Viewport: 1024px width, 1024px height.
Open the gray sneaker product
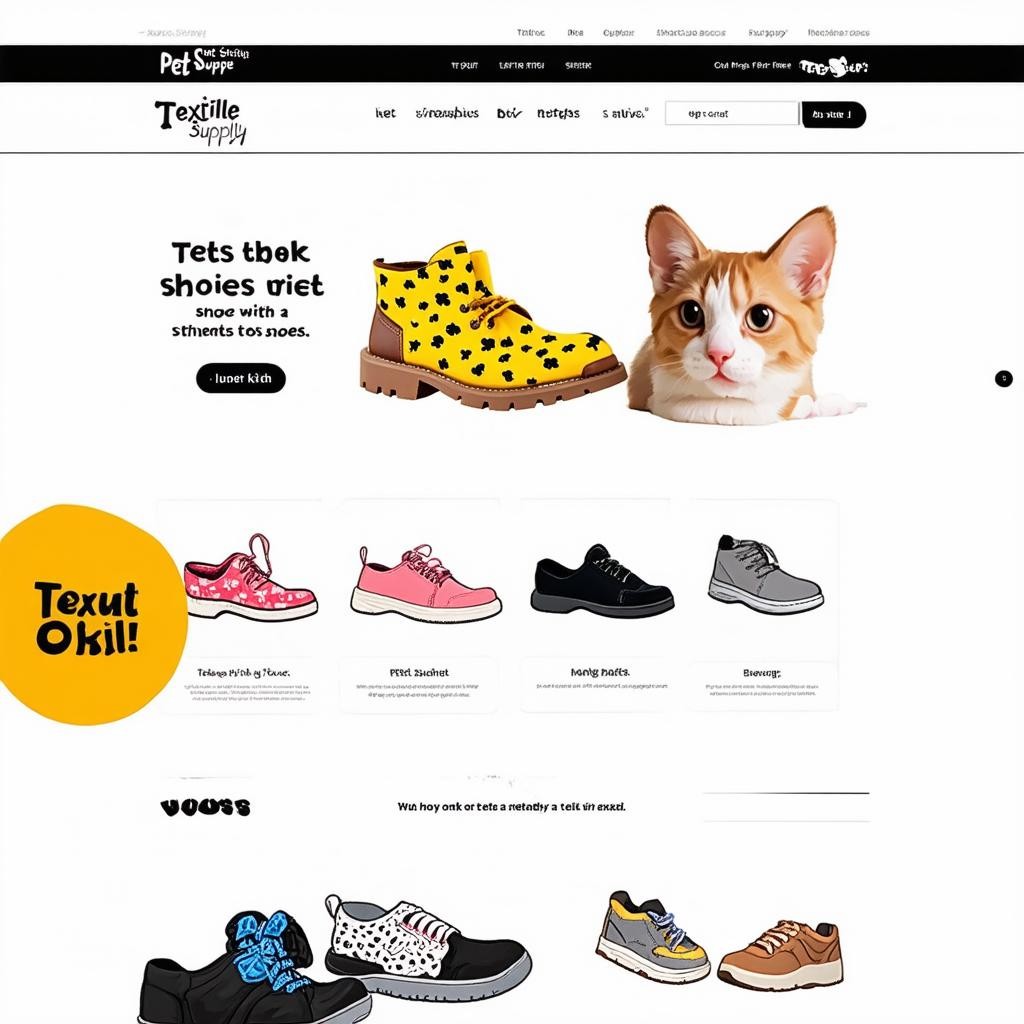[765, 574]
